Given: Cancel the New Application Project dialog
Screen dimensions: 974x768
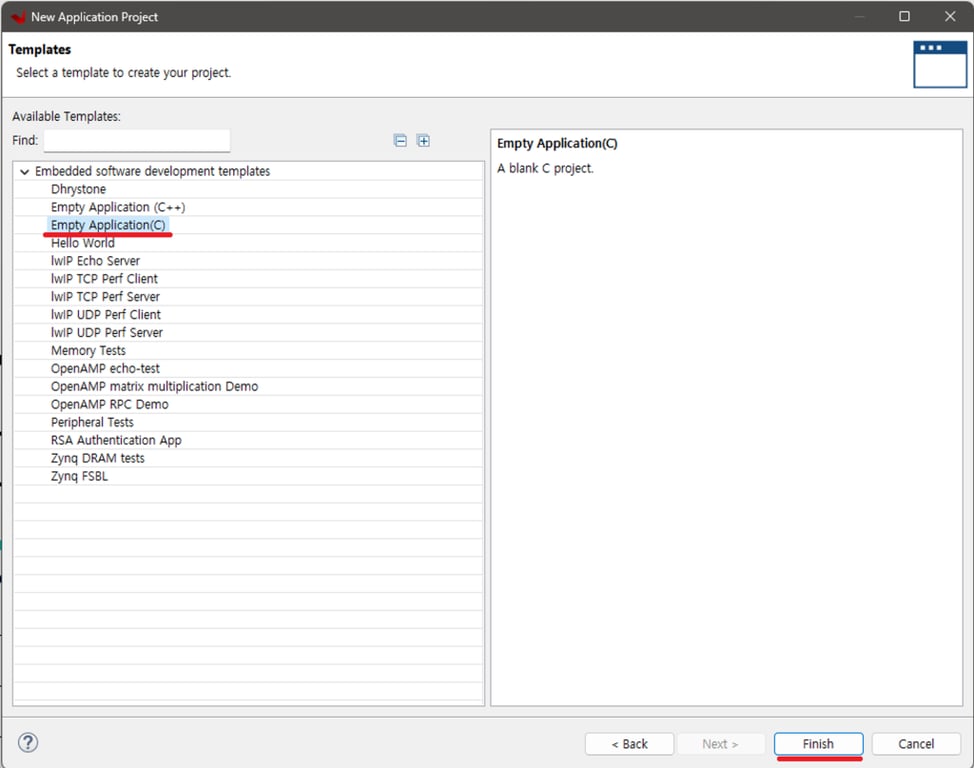Looking at the screenshot, I should pos(916,744).
